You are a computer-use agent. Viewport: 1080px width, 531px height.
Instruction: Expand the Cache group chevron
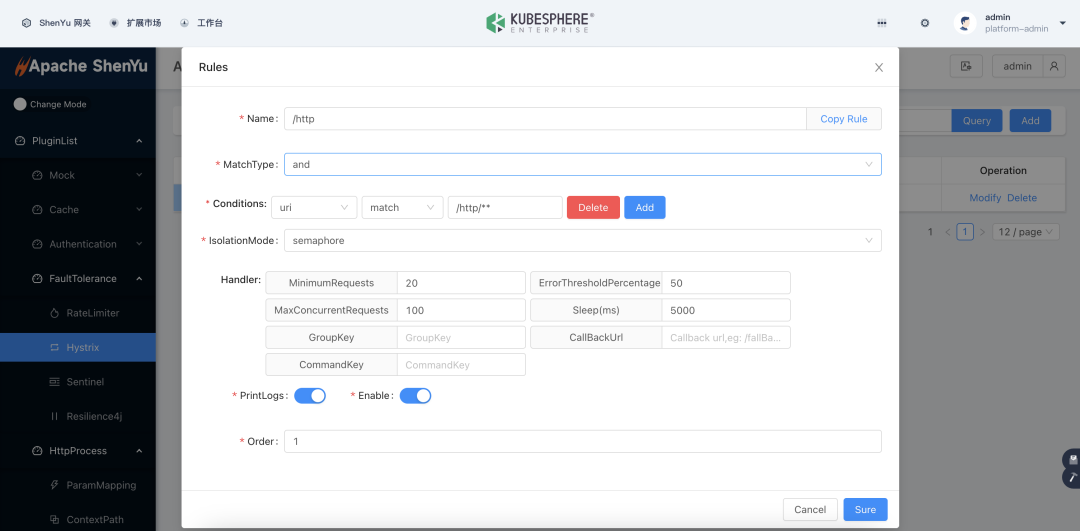coord(139,209)
